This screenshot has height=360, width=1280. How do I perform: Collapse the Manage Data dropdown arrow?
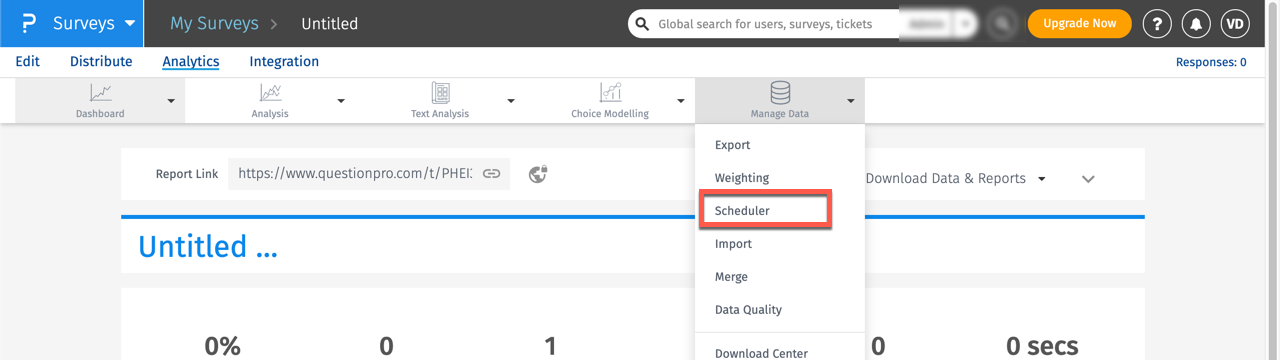pyautogui.click(x=851, y=101)
